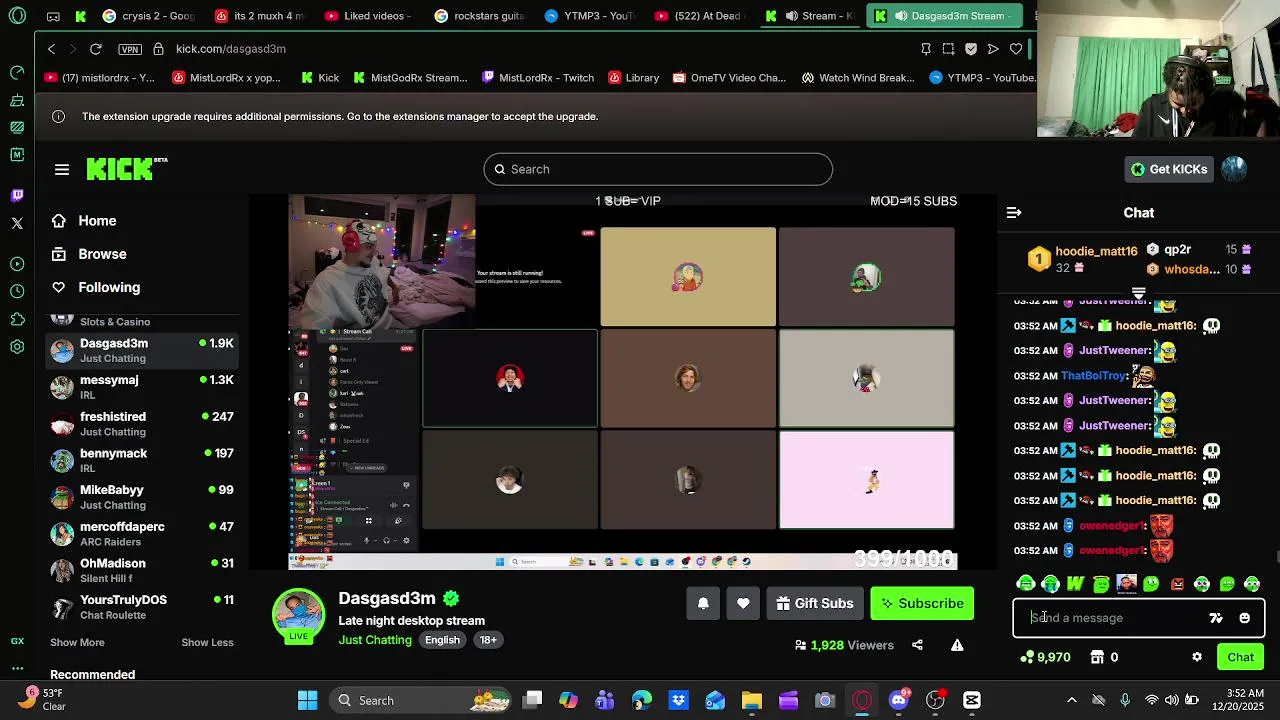Click the Dasgasd3m streamer avatar with LIVE badge
Viewport: 1280px width, 720px height.
[299, 615]
